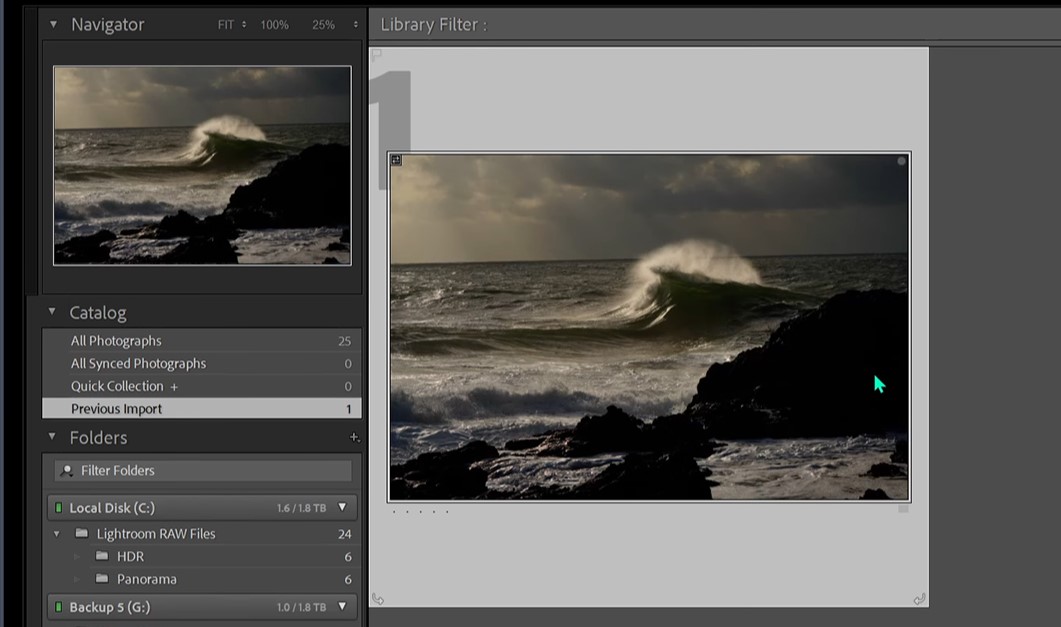Expand Backup 5 (G:) volume arrow
Viewport: 1061px width, 627px height.
pos(342,607)
